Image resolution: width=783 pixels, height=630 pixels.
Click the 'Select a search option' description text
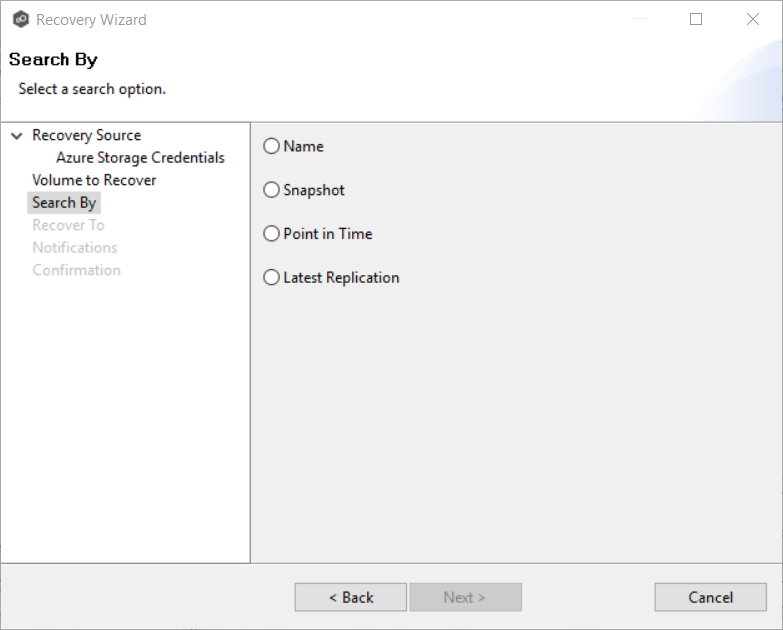[x=92, y=89]
